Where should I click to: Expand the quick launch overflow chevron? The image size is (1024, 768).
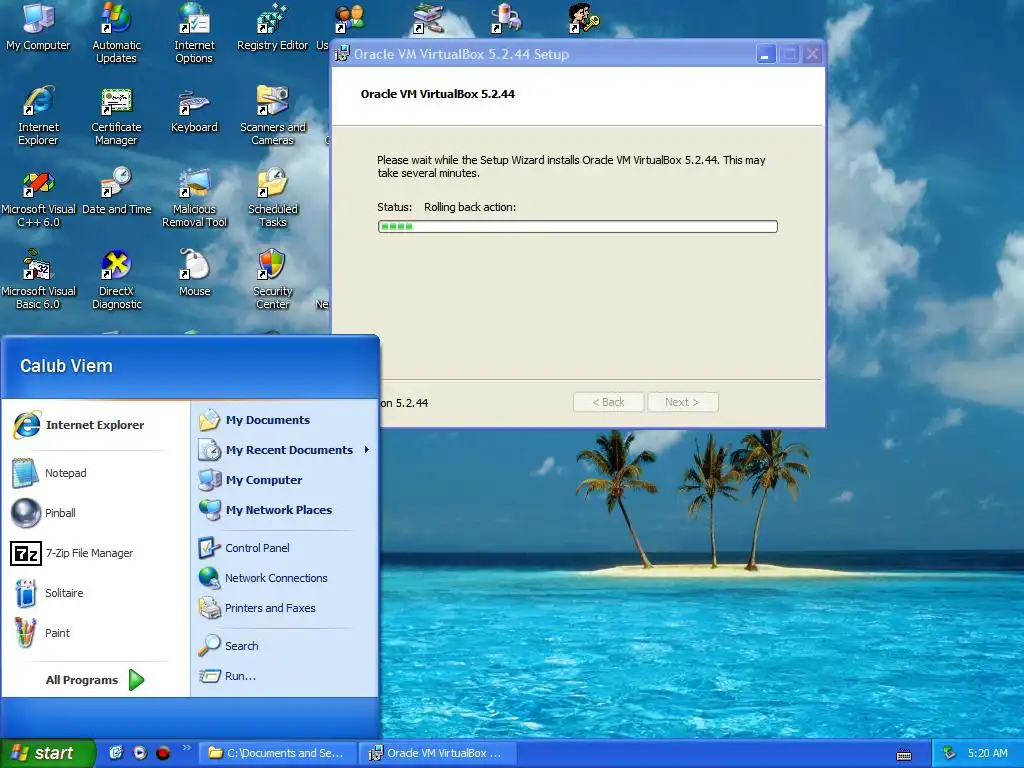point(187,748)
